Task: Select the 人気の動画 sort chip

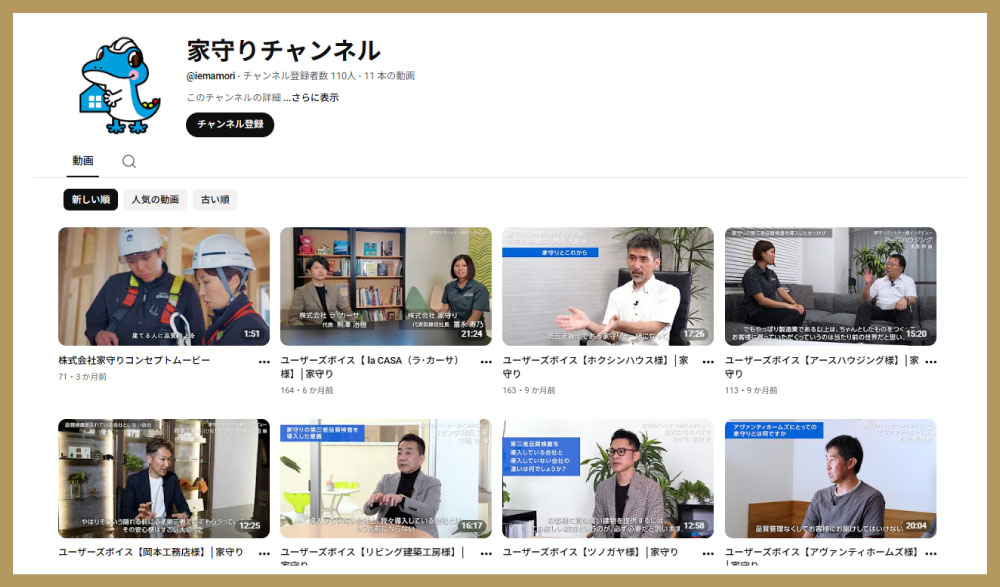Action: 155,200
